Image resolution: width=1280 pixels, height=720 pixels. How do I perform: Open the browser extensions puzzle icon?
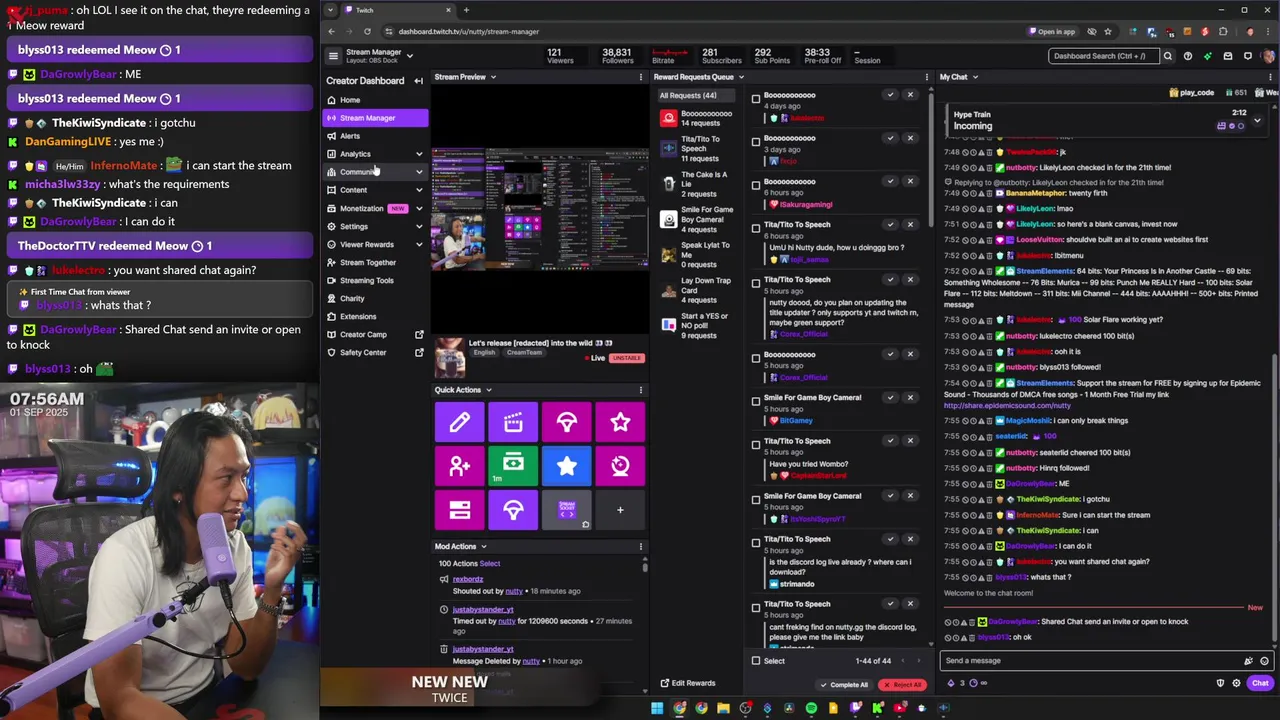pyautogui.click(x=1222, y=31)
